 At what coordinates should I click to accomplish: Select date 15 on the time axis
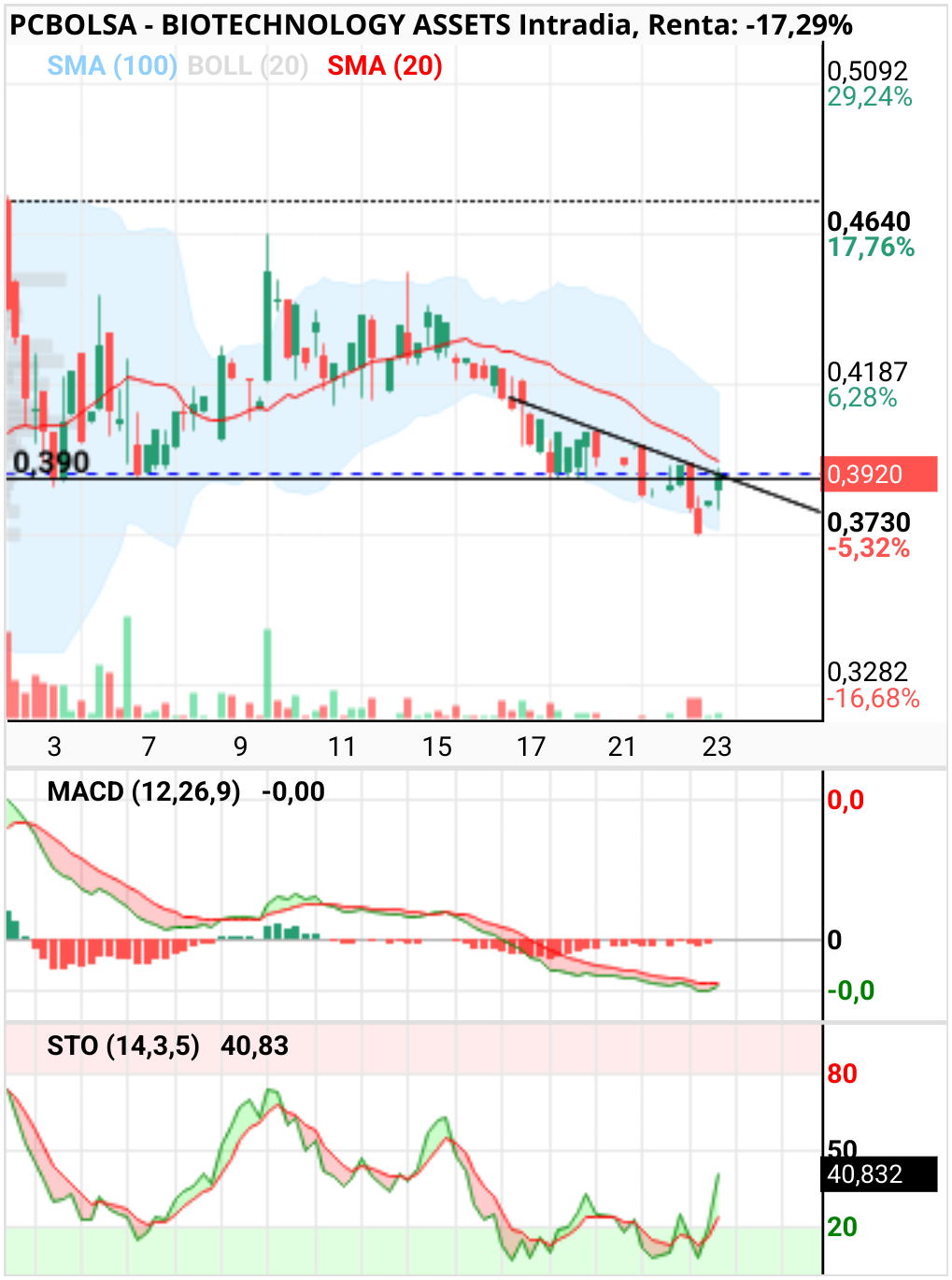pyautogui.click(x=437, y=747)
